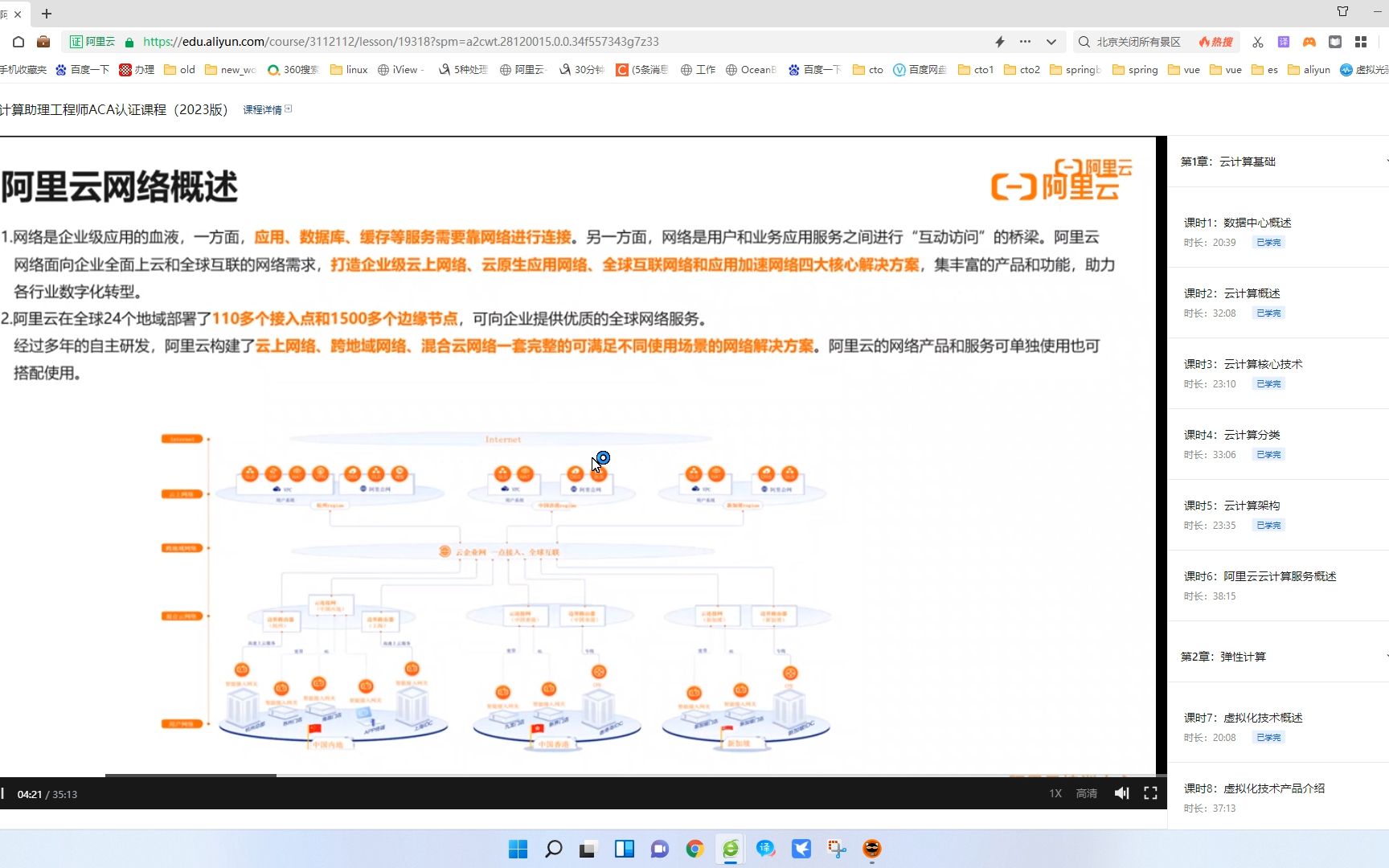Viewport: 1389px width, 868px height.
Task: Toggle video fullscreen icon
Action: point(1150,793)
